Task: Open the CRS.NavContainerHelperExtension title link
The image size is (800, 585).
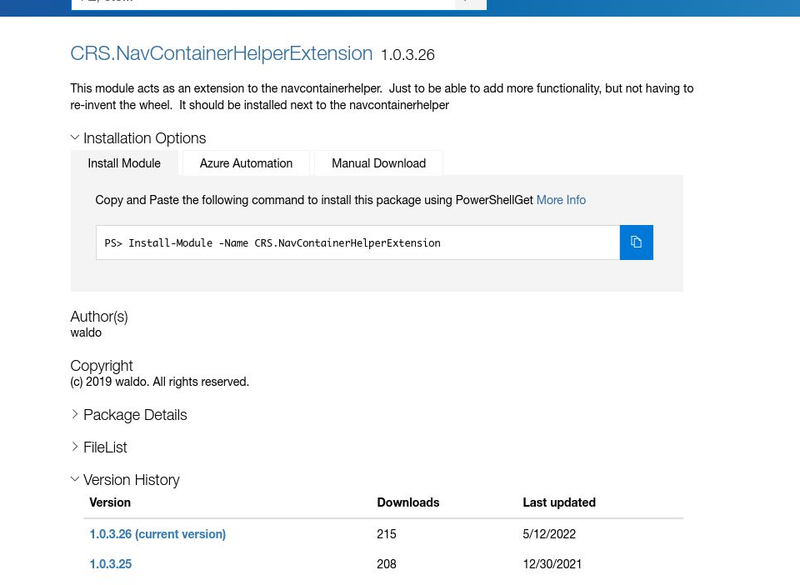Action: tap(221, 54)
